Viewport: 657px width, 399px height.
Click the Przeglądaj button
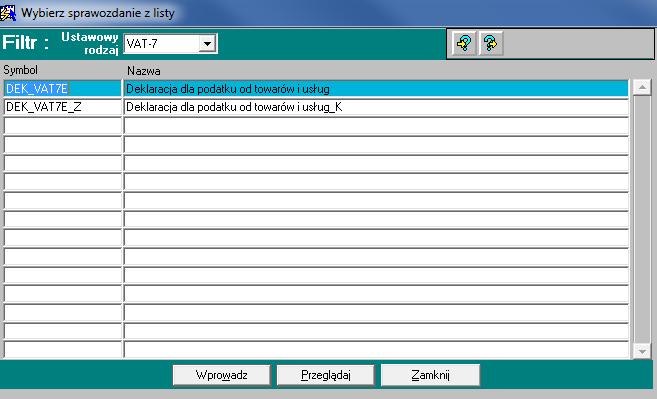(x=326, y=375)
